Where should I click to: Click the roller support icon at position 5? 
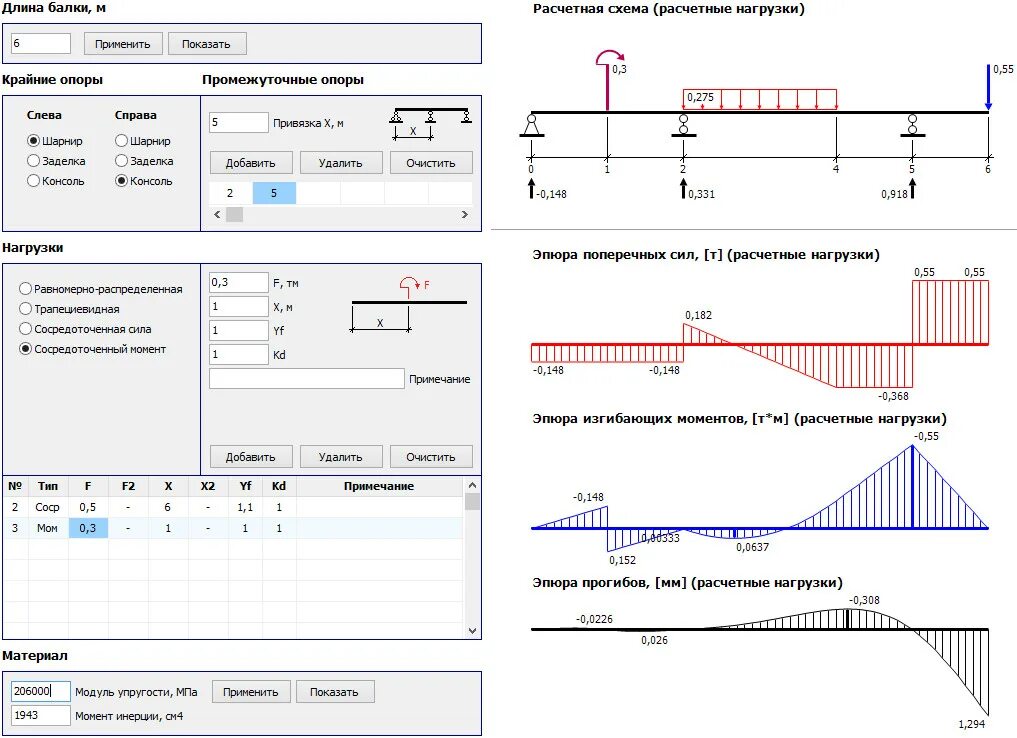(x=912, y=125)
